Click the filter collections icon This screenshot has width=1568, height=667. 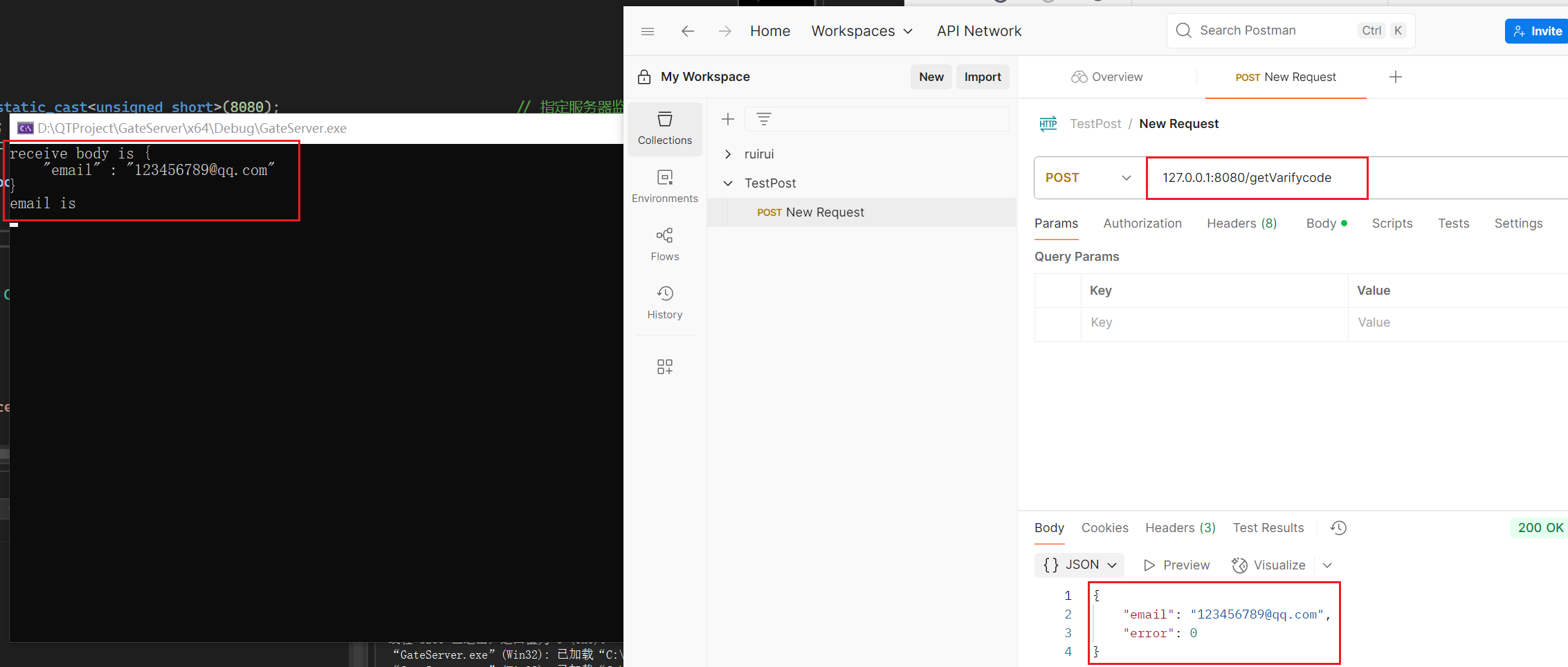pyautogui.click(x=764, y=119)
